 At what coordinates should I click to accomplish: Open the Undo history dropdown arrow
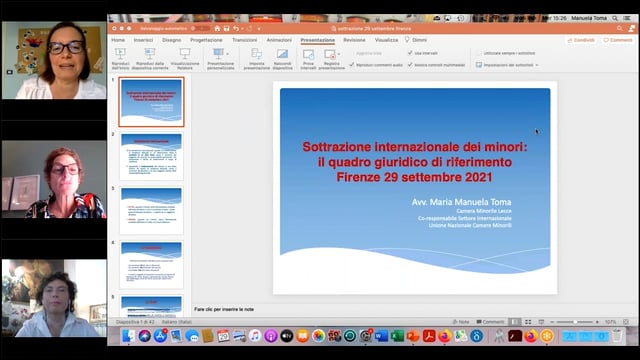[x=242, y=29]
